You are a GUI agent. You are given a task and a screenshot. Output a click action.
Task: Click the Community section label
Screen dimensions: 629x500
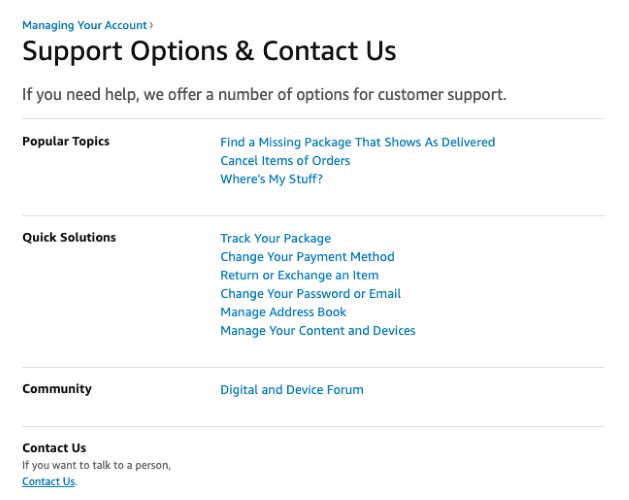[x=57, y=388]
